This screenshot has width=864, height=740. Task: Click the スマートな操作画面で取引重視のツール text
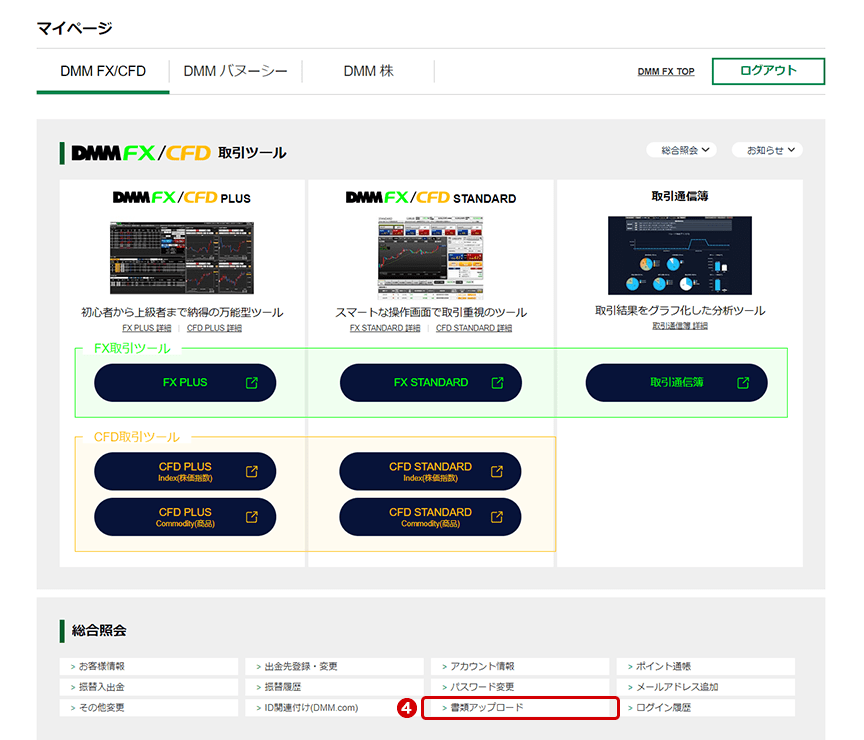pos(431,312)
